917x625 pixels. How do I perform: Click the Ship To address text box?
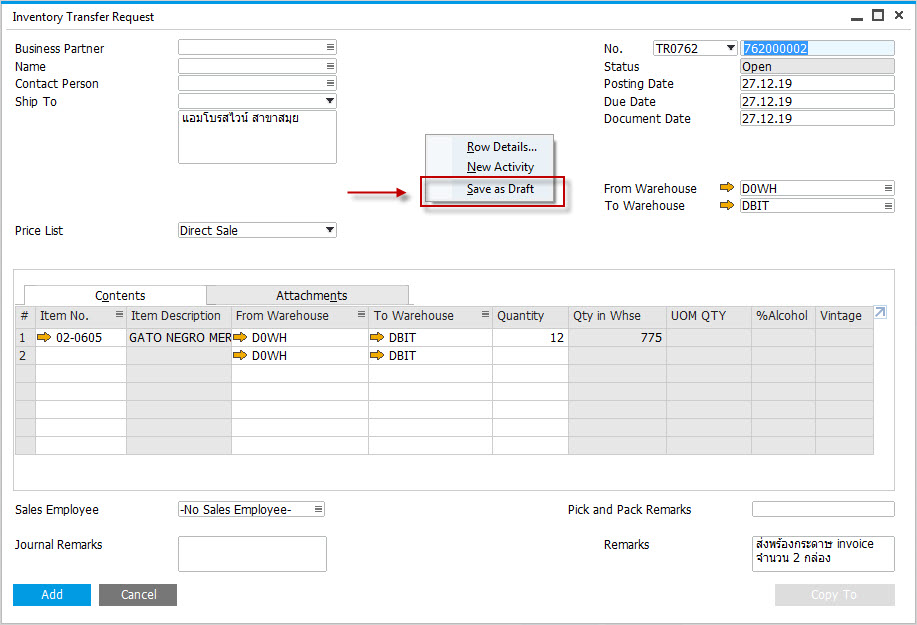click(x=257, y=137)
